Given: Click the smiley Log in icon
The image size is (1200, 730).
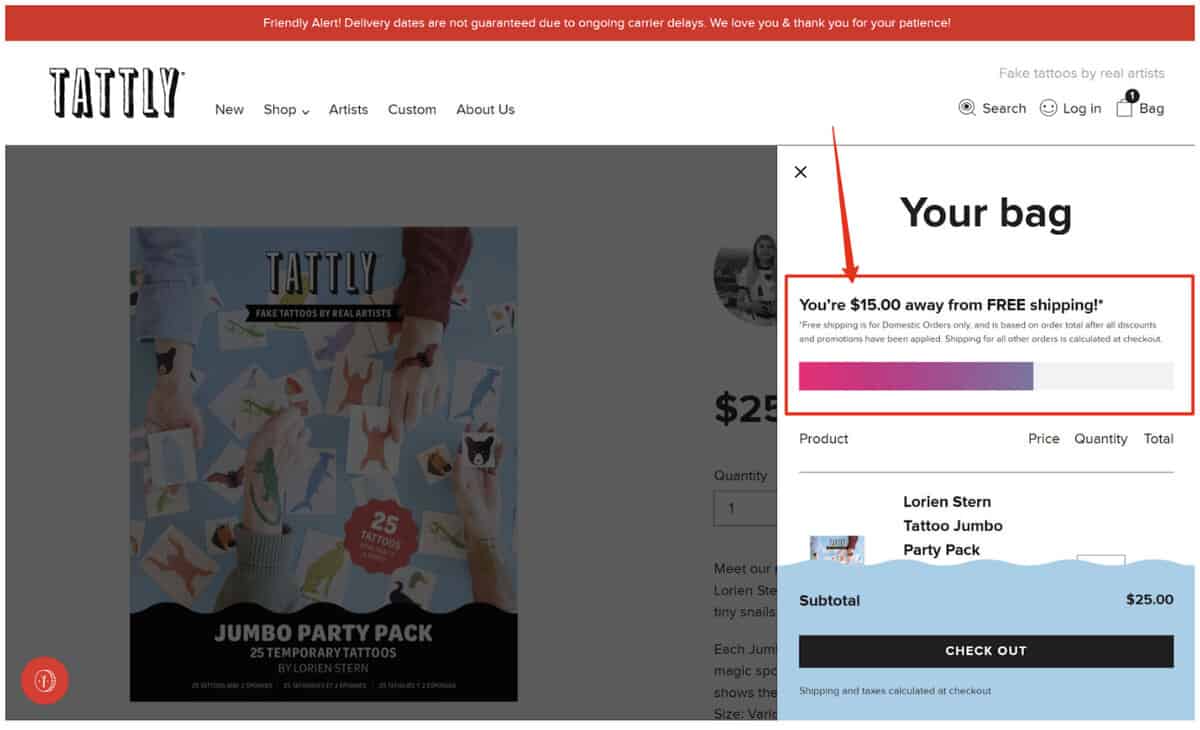Looking at the screenshot, I should click(1048, 108).
